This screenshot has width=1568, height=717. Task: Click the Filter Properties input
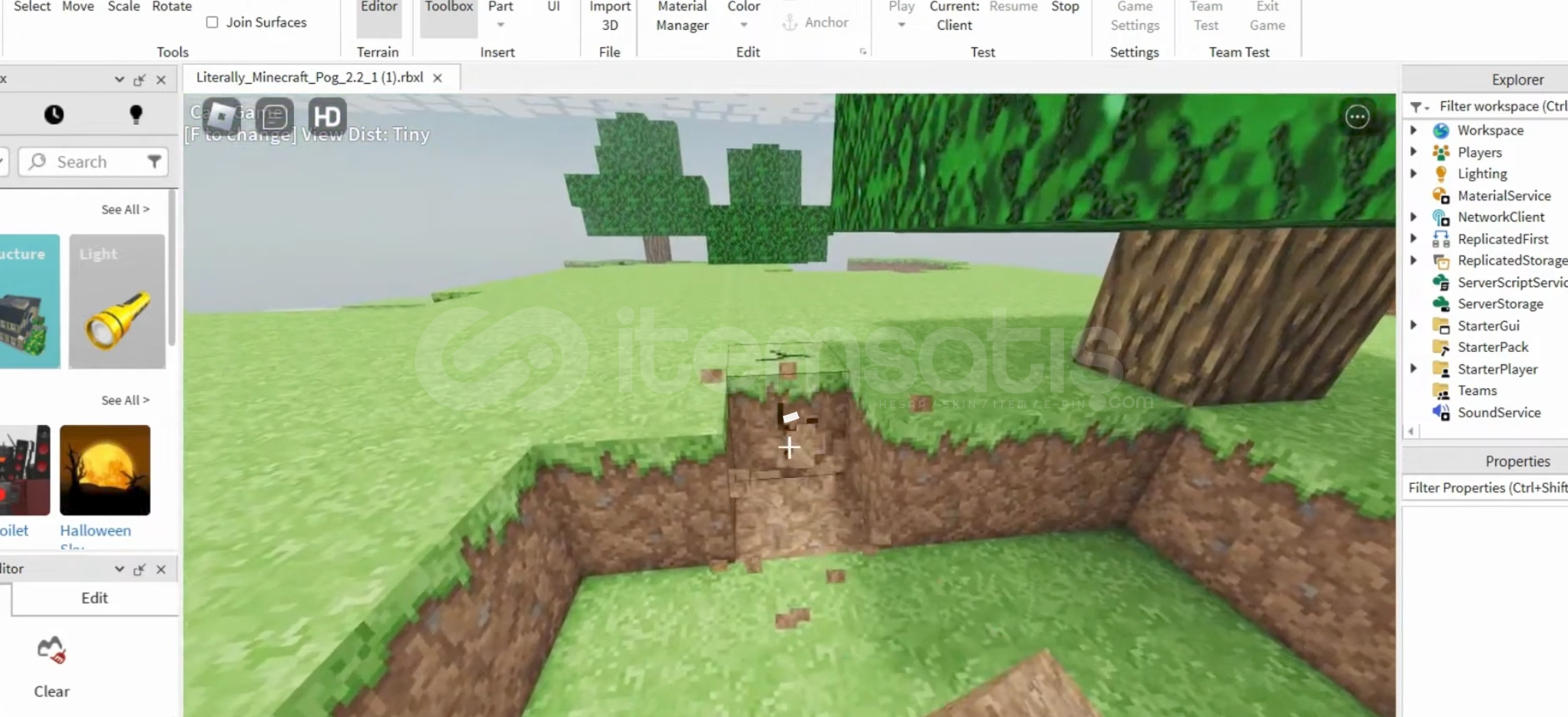click(1486, 488)
